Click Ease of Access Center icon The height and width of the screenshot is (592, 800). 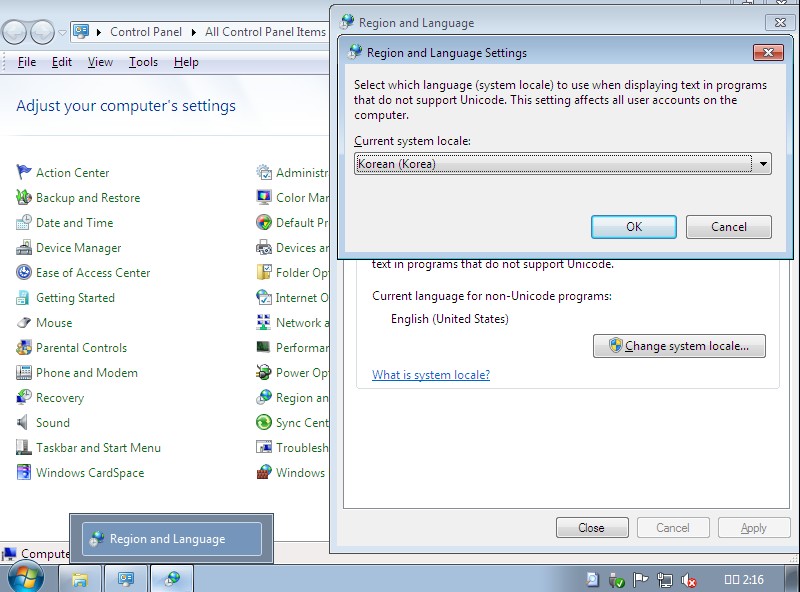coord(23,273)
